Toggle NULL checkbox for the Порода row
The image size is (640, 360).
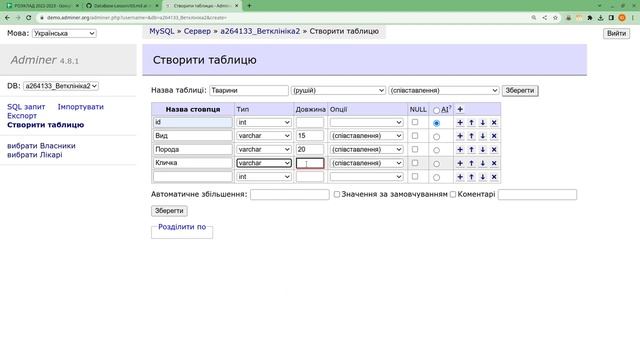click(415, 149)
